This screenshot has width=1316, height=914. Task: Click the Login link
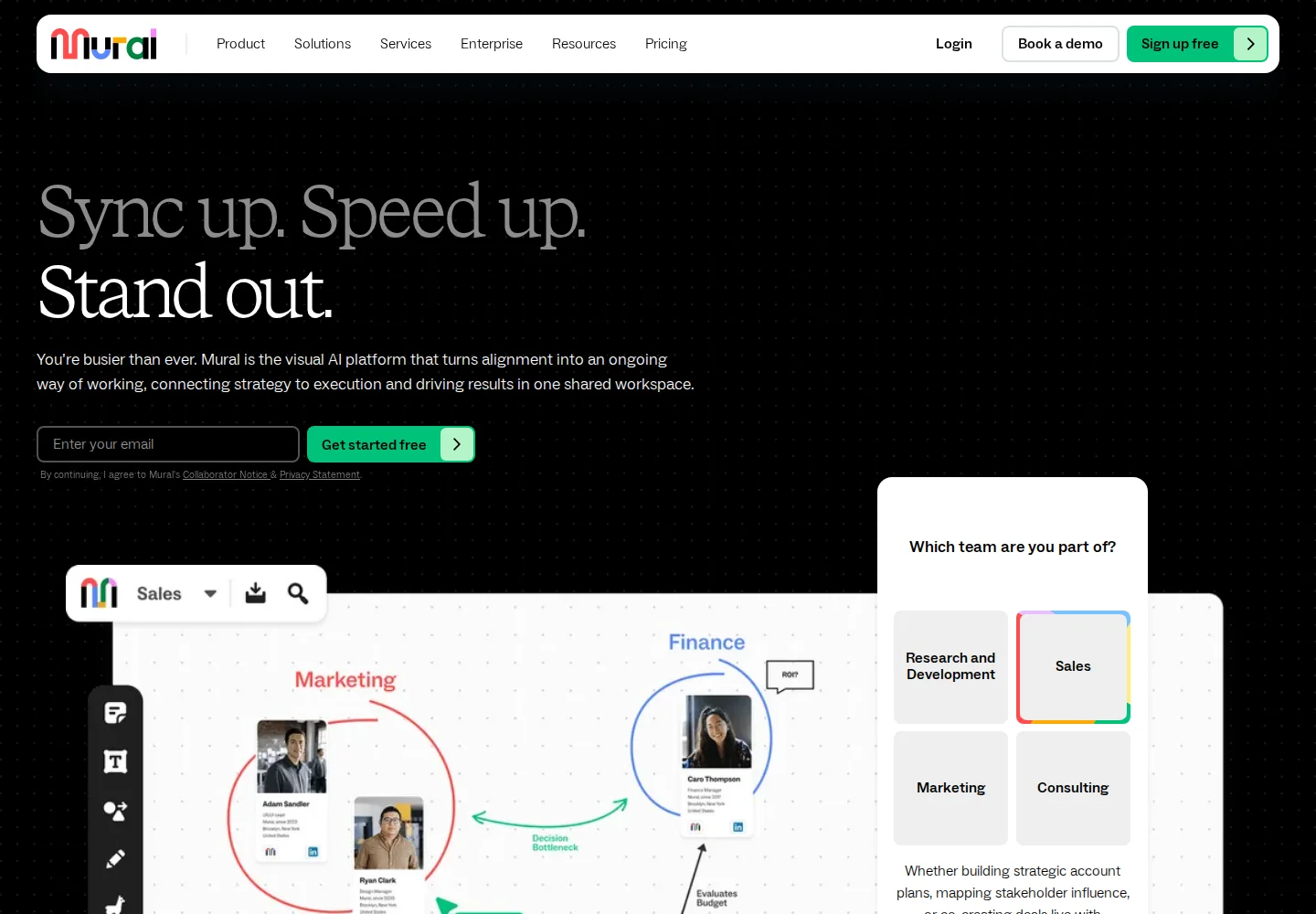click(954, 44)
